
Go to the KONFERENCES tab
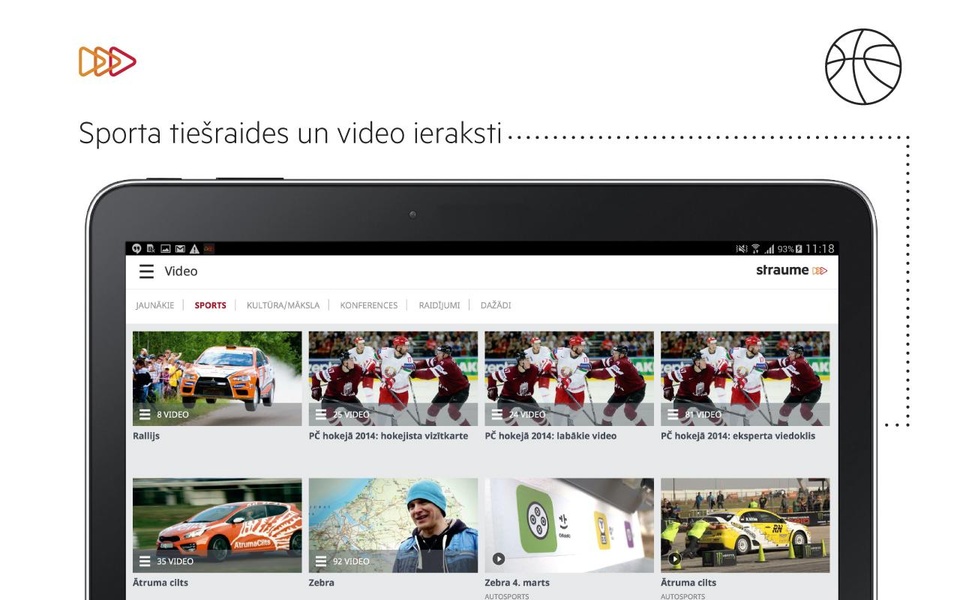369,305
